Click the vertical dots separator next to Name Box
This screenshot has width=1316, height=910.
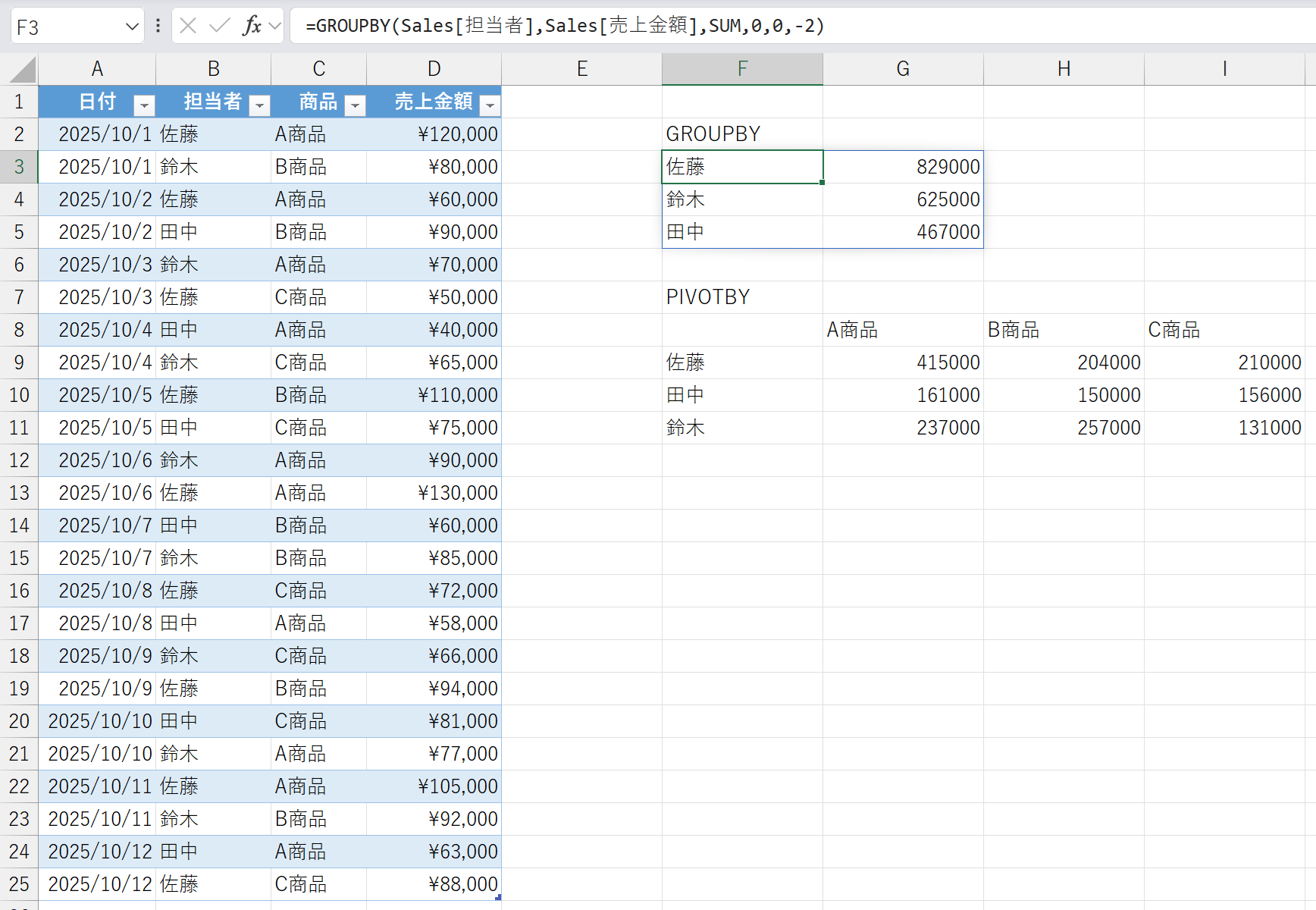click(157, 25)
